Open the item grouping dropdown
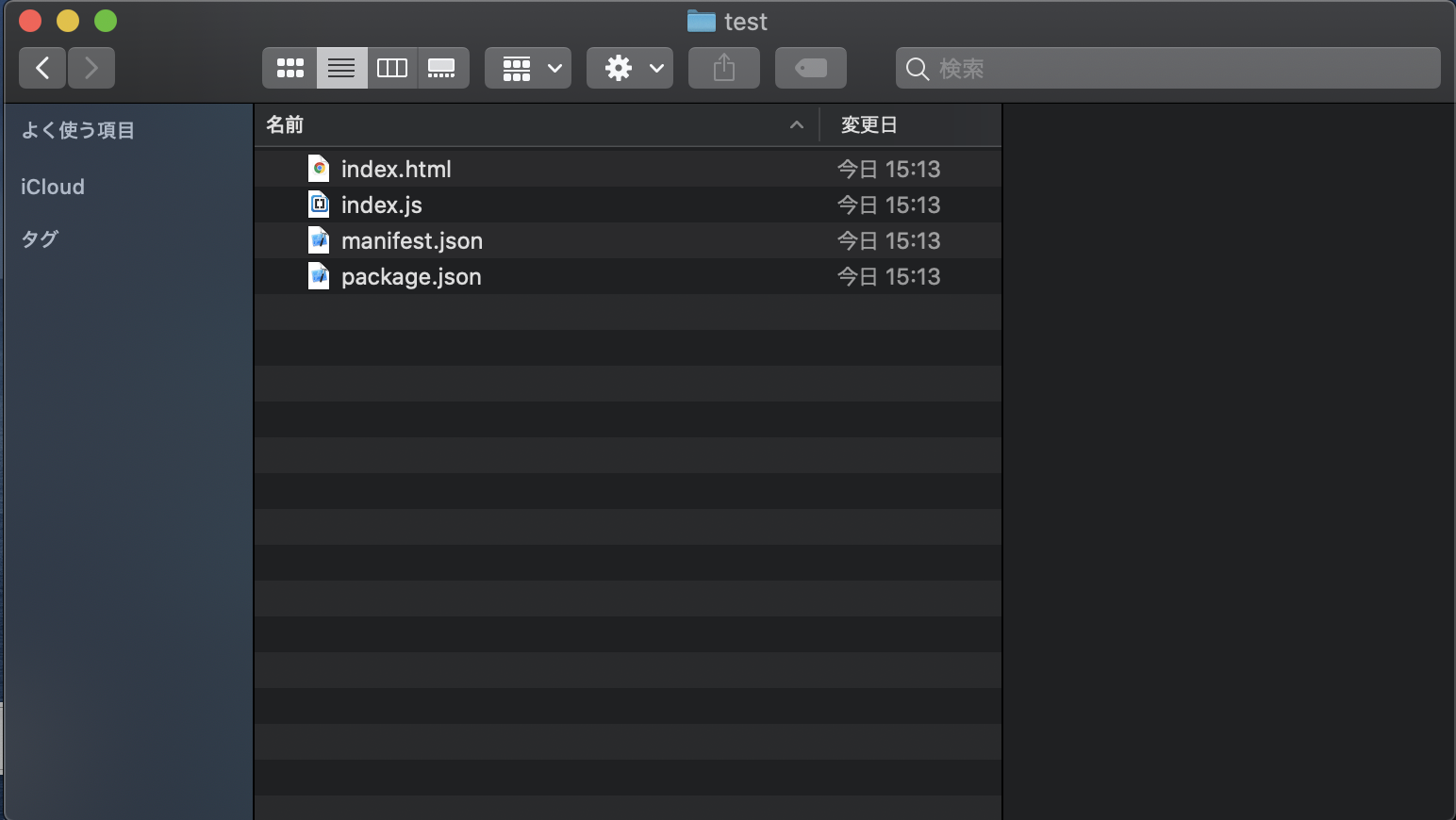The image size is (1456, 820). tap(527, 67)
